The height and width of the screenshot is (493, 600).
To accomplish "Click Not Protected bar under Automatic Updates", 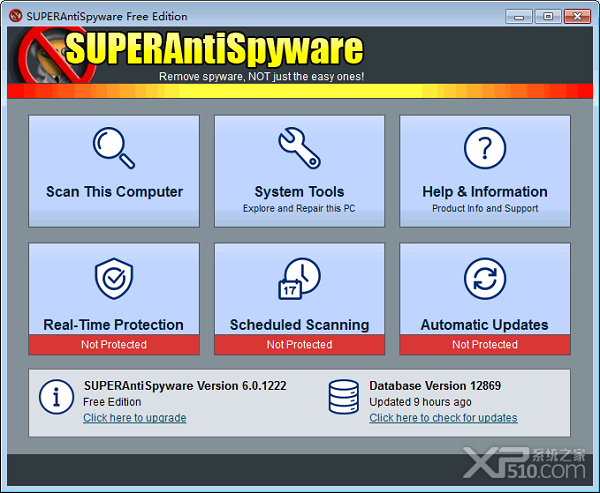I will [x=485, y=344].
